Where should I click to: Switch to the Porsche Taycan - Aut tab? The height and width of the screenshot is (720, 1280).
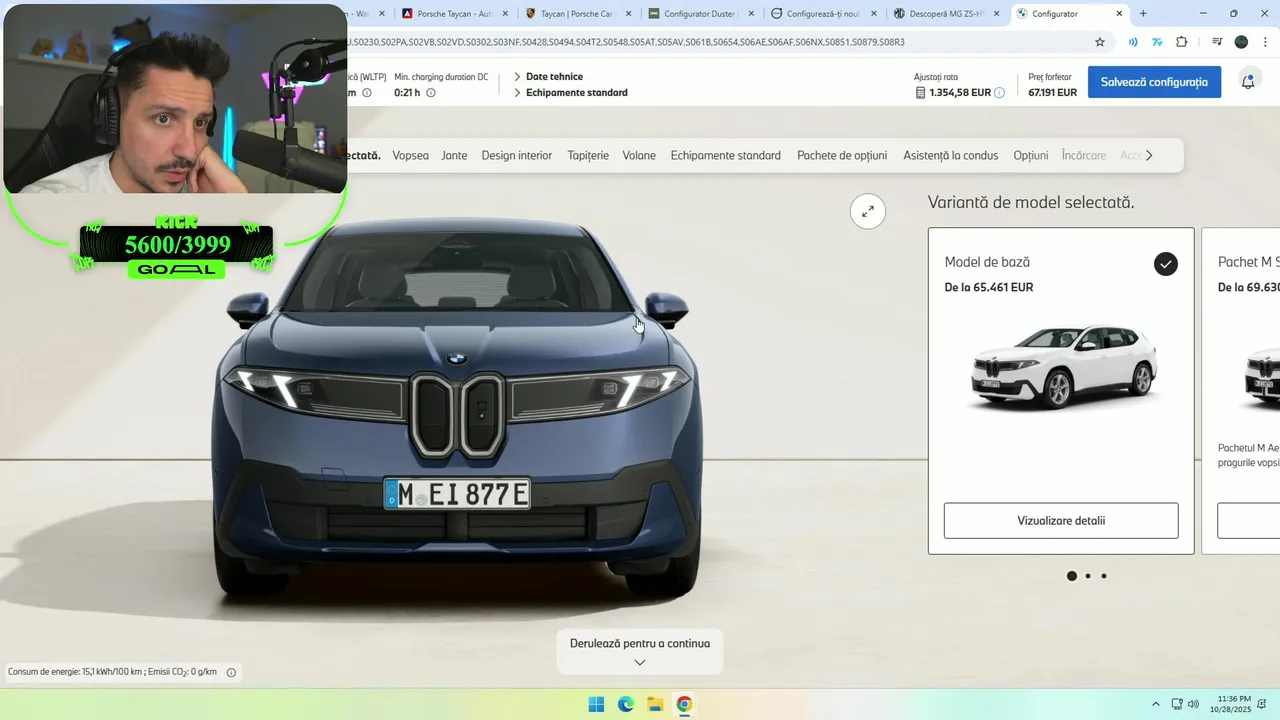[455, 14]
